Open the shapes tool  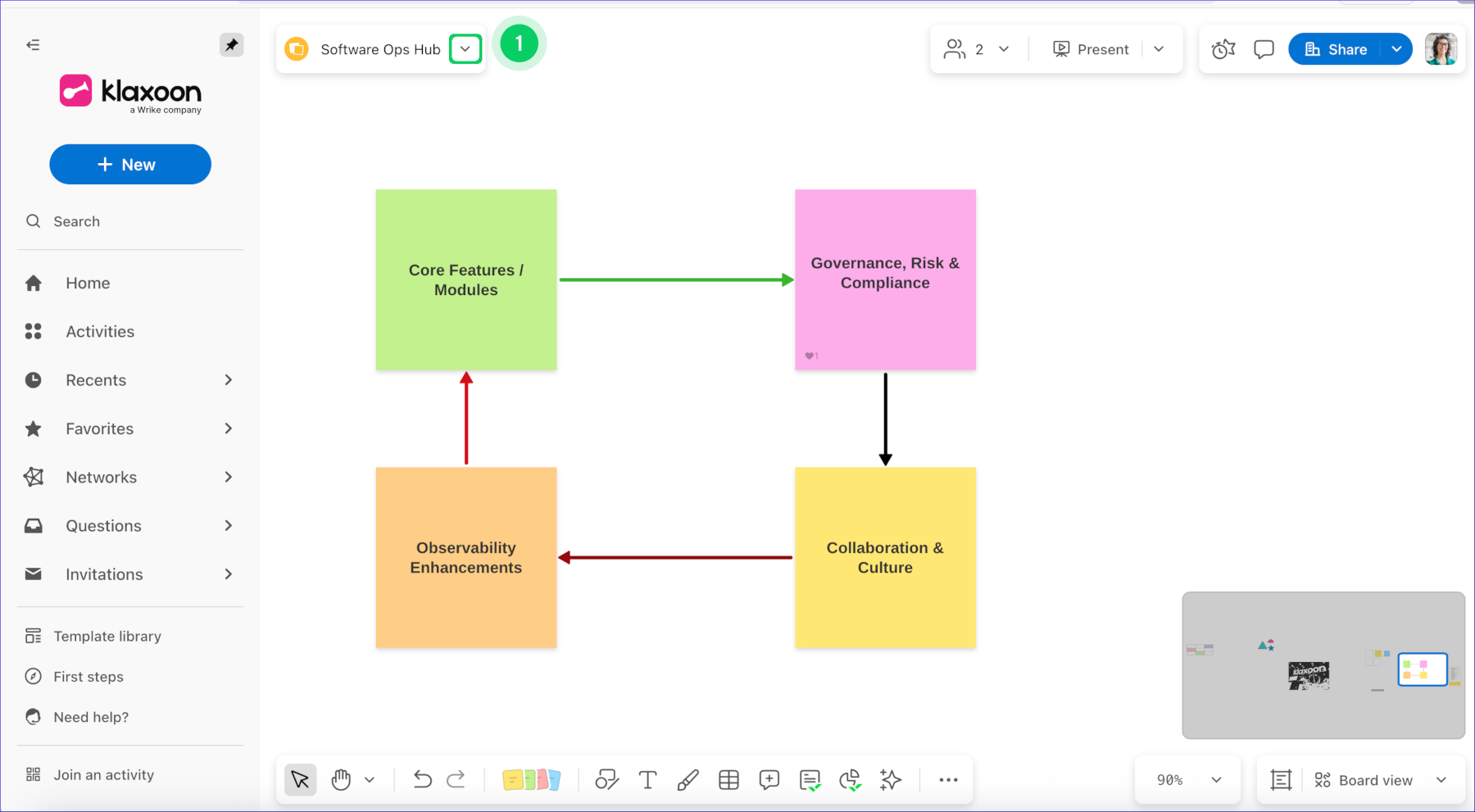606,780
